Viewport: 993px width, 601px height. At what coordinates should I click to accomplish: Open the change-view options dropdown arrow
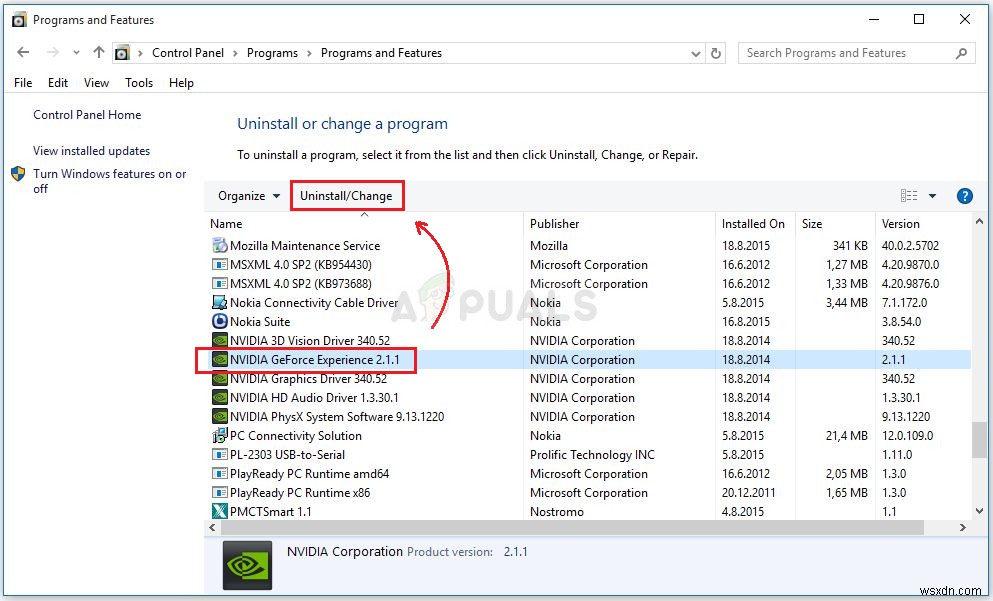(933, 196)
